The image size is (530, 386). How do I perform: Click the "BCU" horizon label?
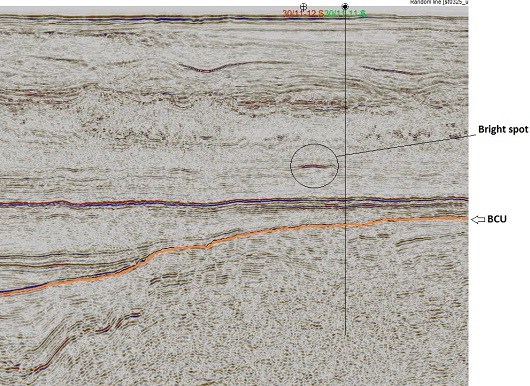497,219
